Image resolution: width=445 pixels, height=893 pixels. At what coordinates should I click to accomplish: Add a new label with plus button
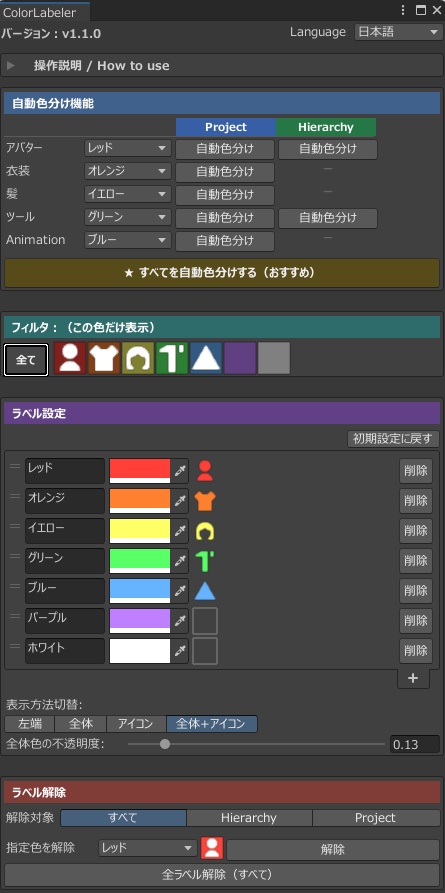pos(414,678)
